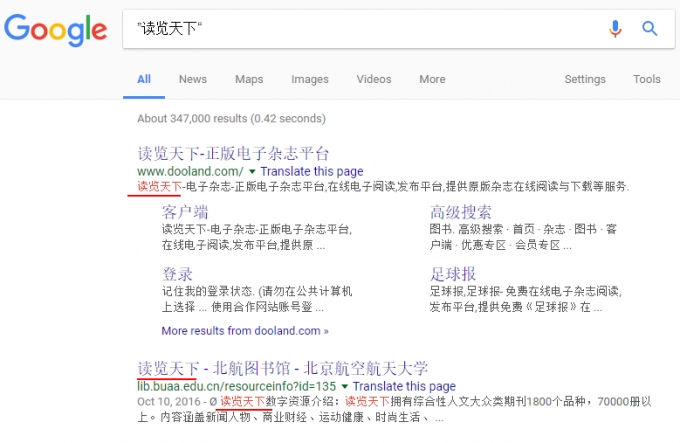Viewport: 680px width, 443px height.
Task: Click More results from dooland.com
Action: [245, 330]
